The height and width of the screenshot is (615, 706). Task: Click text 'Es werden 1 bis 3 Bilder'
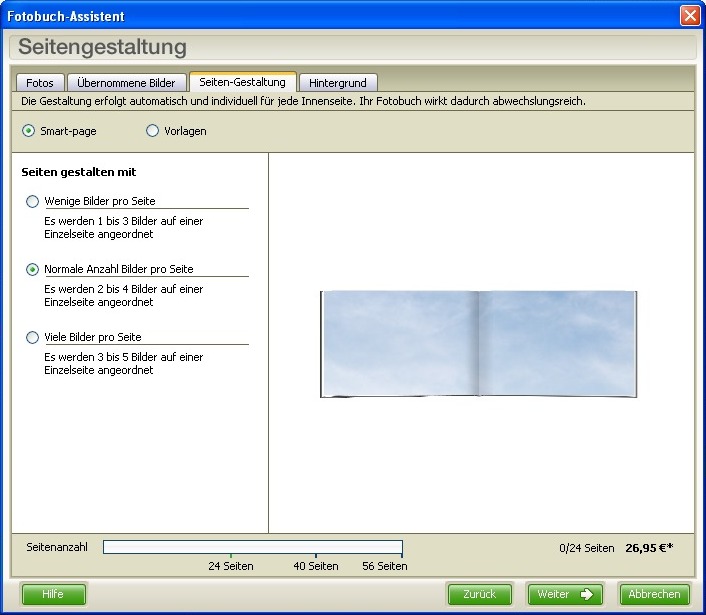click(x=123, y=227)
